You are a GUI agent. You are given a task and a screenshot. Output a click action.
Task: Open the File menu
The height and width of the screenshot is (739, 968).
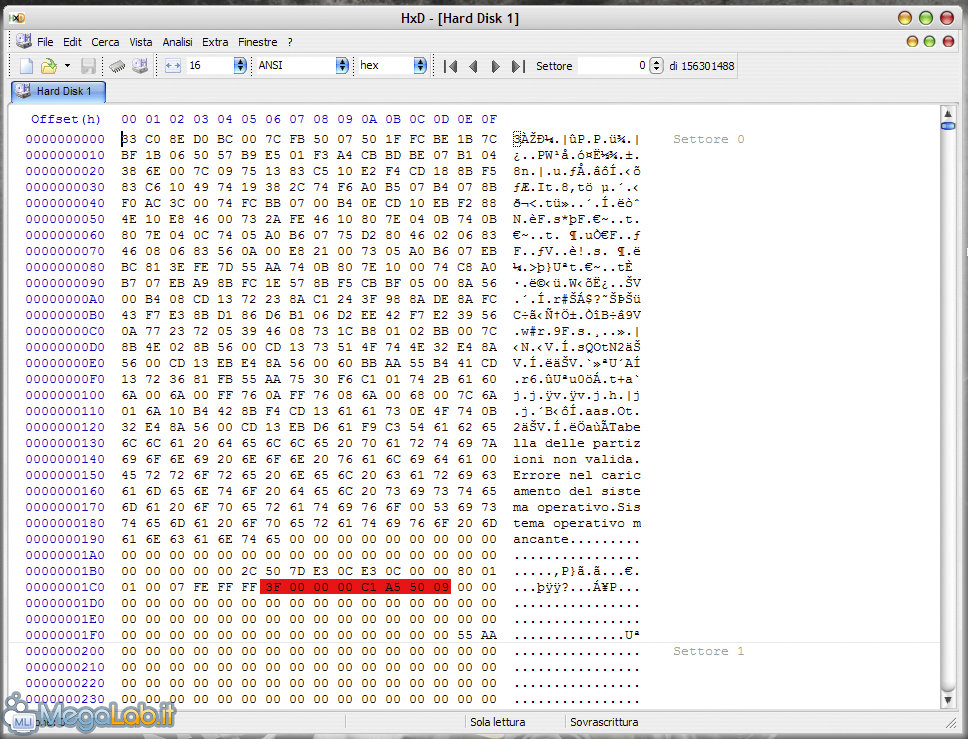(x=45, y=42)
